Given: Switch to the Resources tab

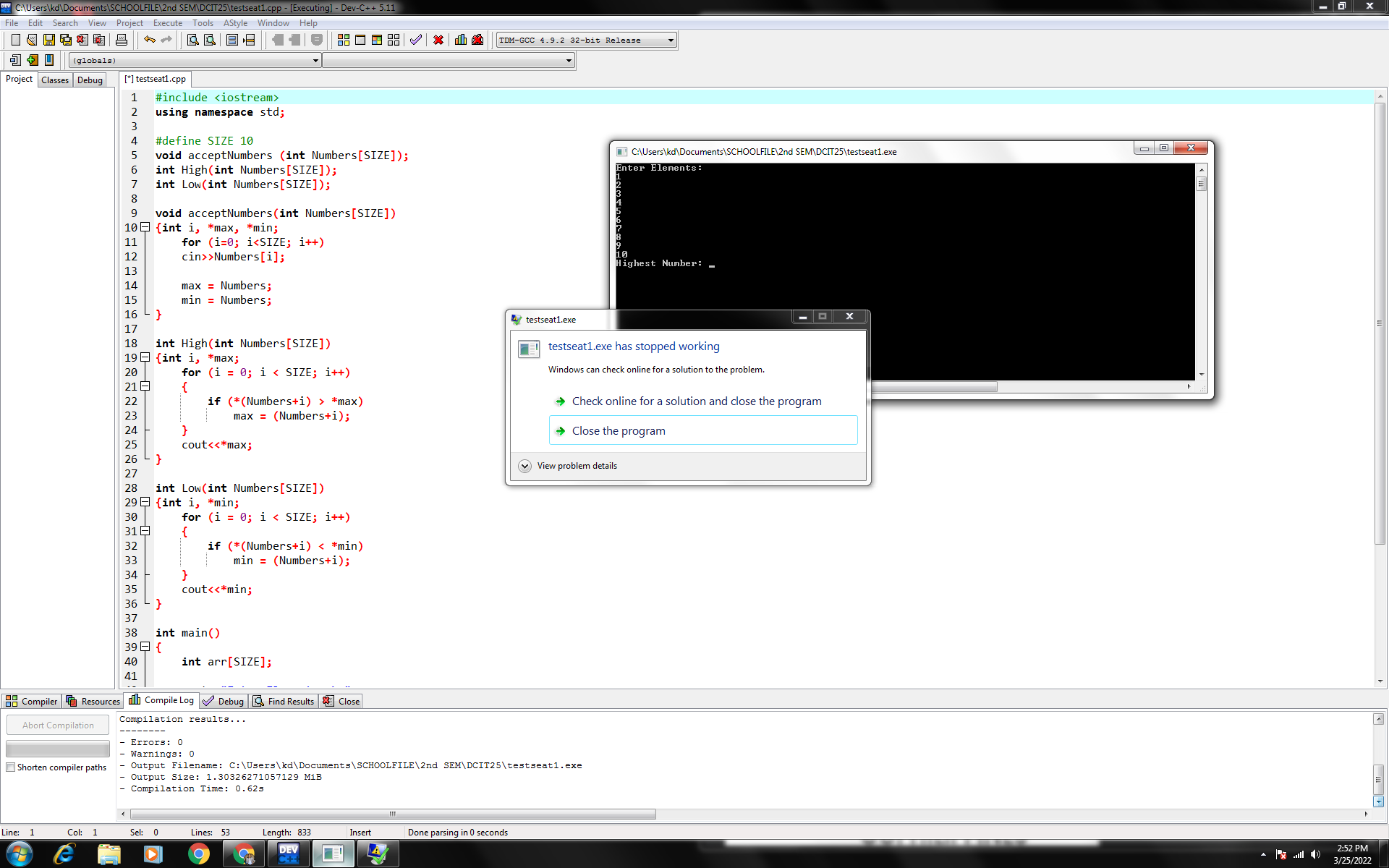Looking at the screenshot, I should click(93, 701).
